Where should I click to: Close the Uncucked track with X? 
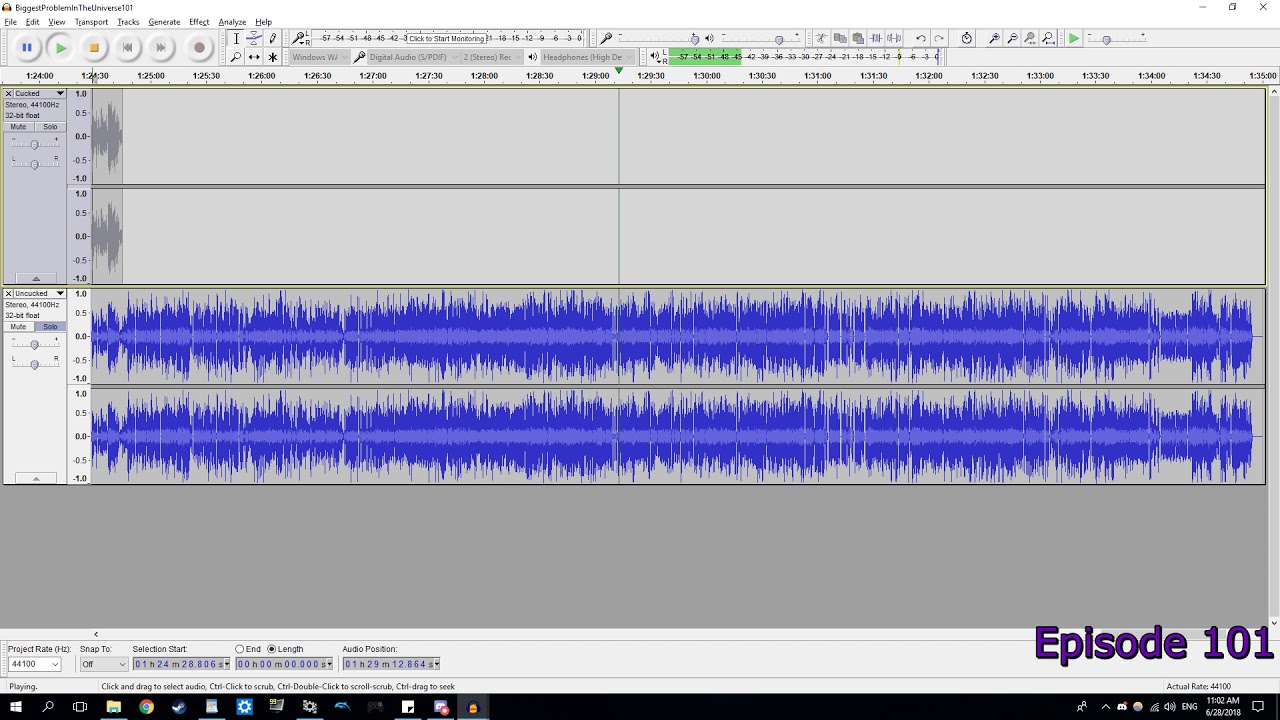(x=9, y=294)
